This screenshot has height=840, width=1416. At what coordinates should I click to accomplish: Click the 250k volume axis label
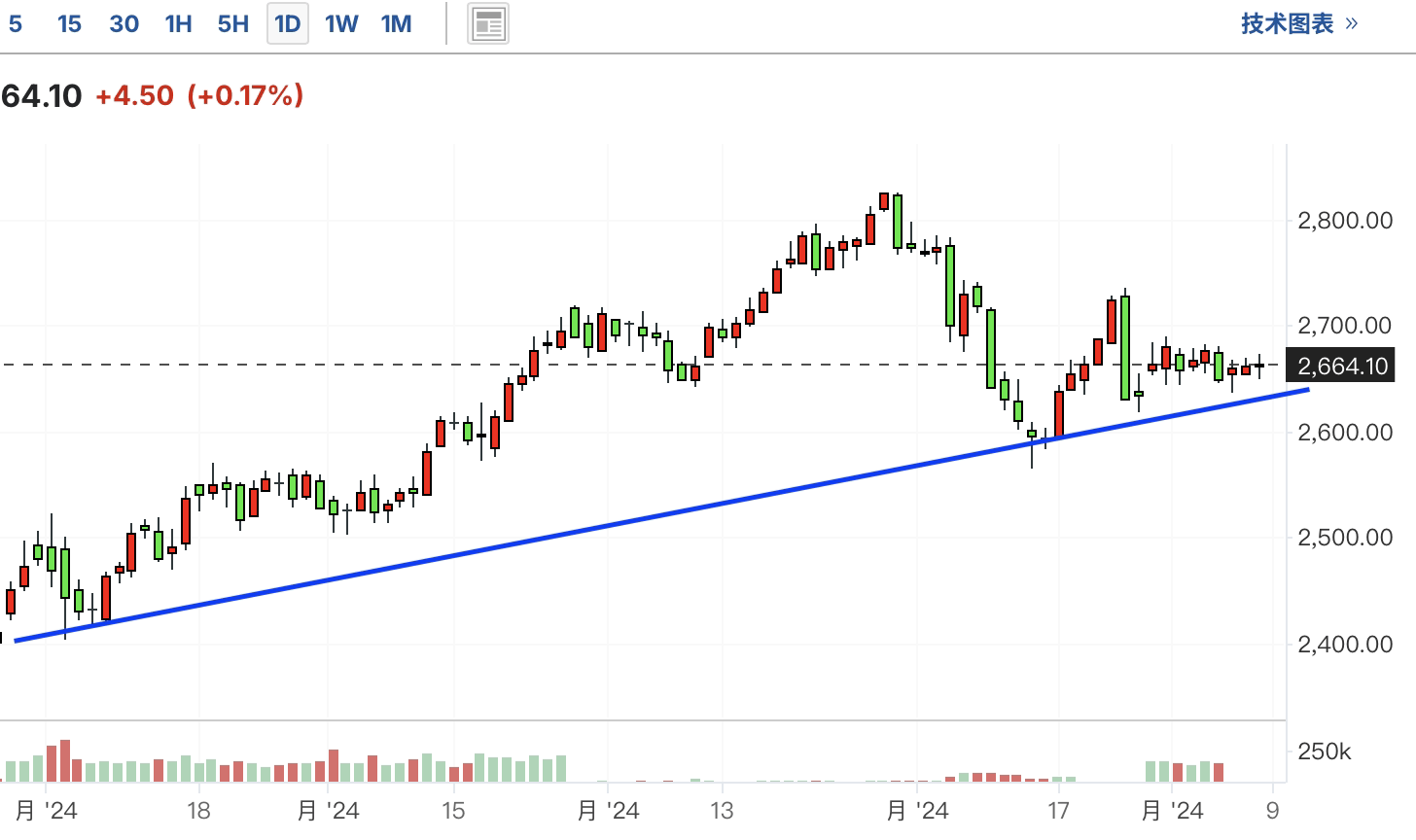coord(1325,752)
